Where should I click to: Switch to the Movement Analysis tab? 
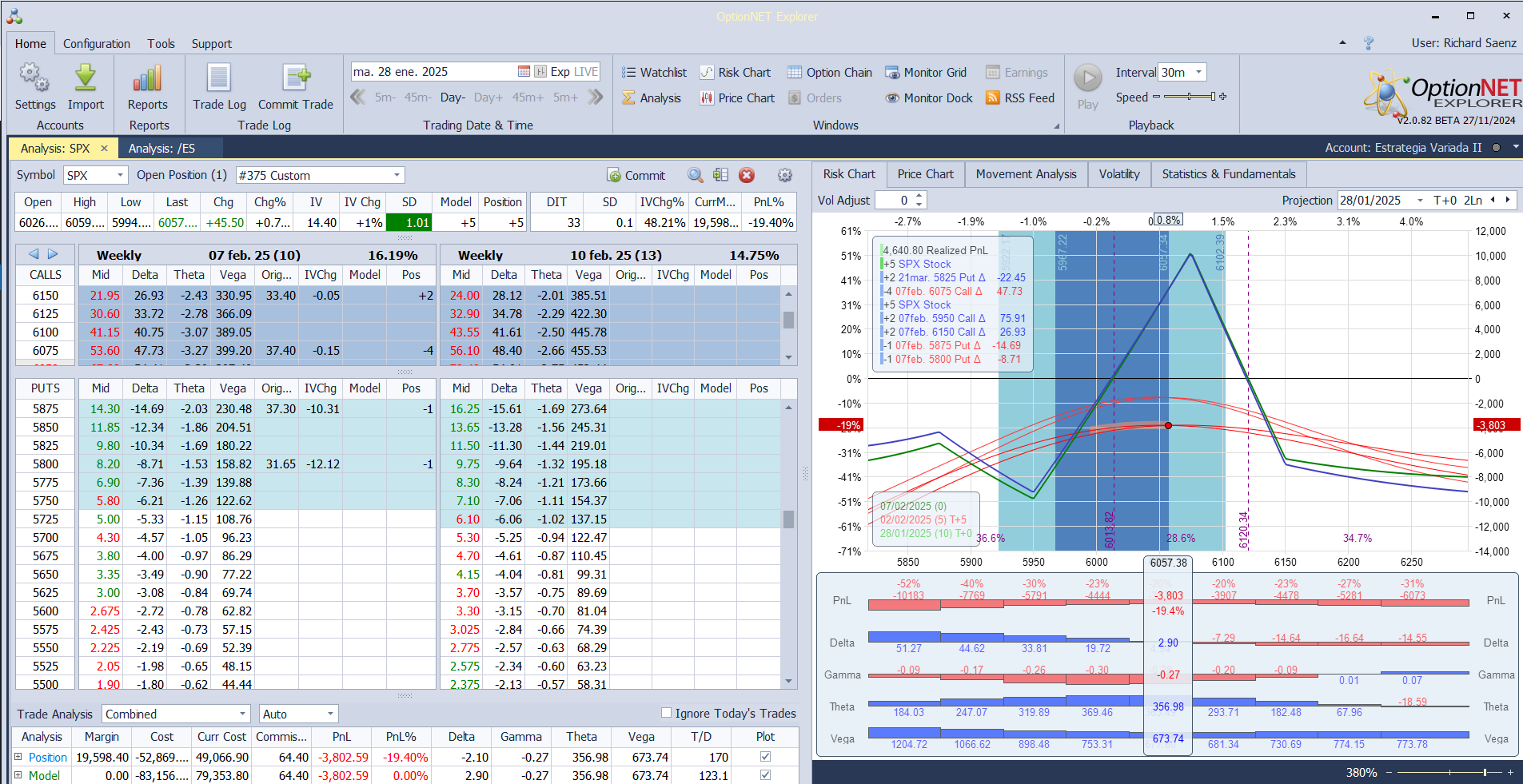pyautogui.click(x=1026, y=174)
